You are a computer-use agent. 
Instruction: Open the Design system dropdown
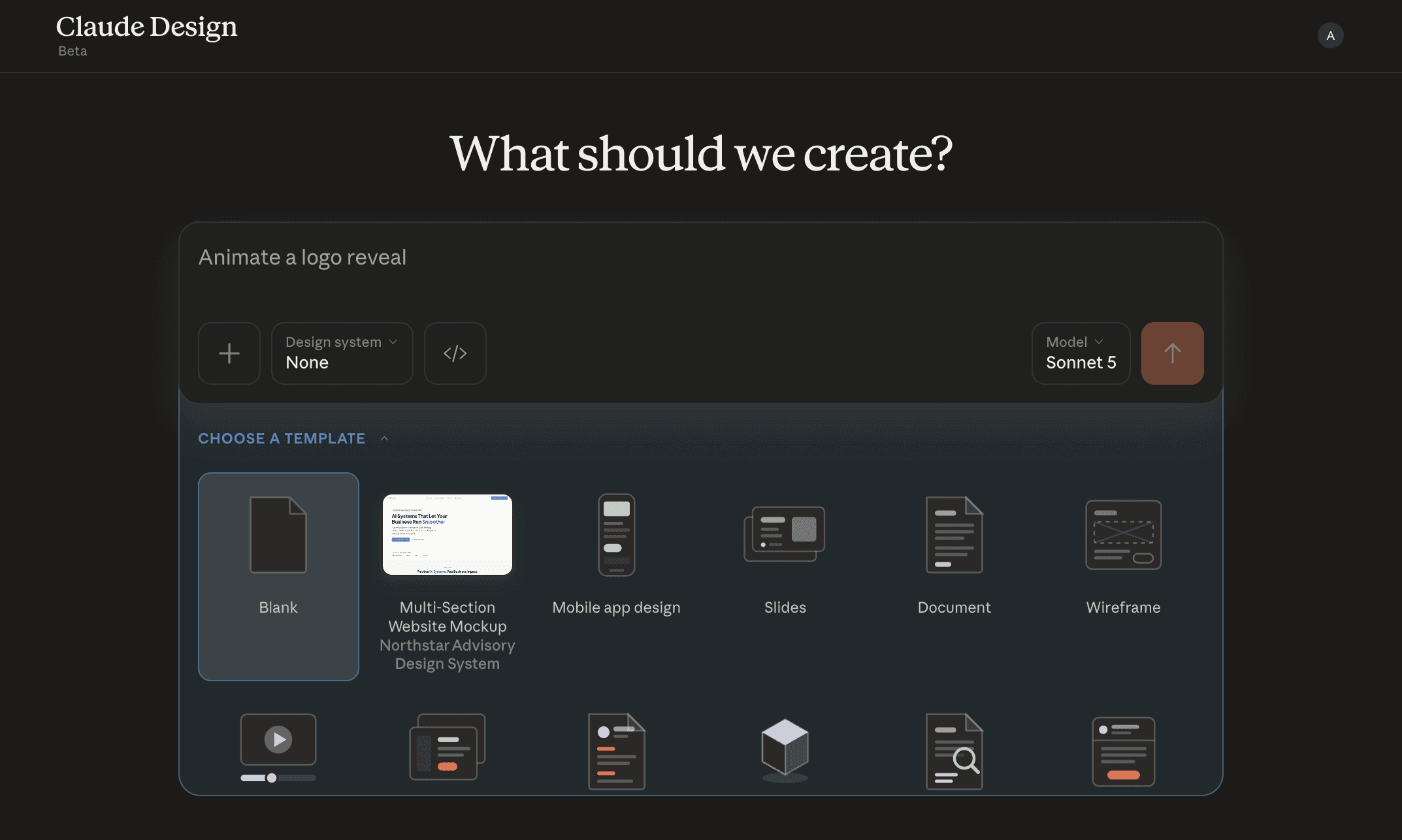pyautogui.click(x=342, y=353)
